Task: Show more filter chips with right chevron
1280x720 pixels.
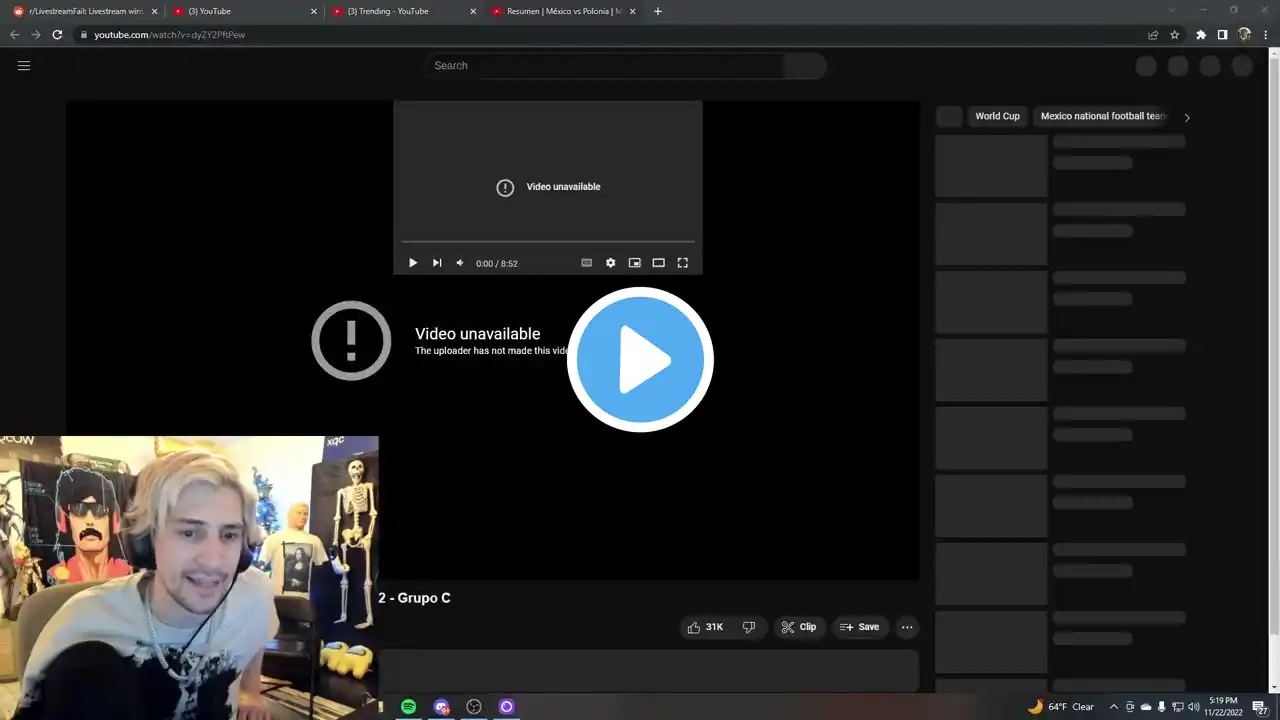Action: (x=1187, y=117)
